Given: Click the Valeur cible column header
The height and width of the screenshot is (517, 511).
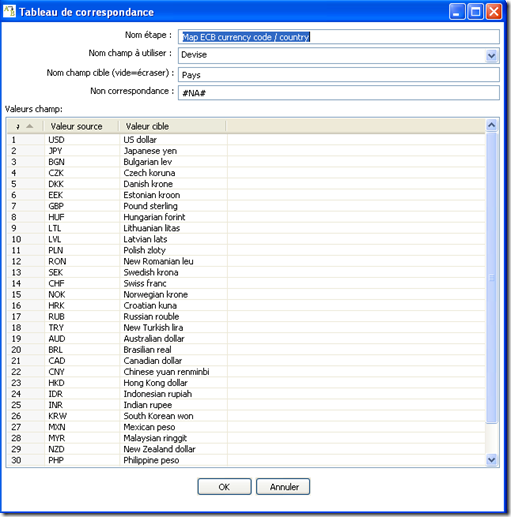Looking at the screenshot, I should 173,126.
